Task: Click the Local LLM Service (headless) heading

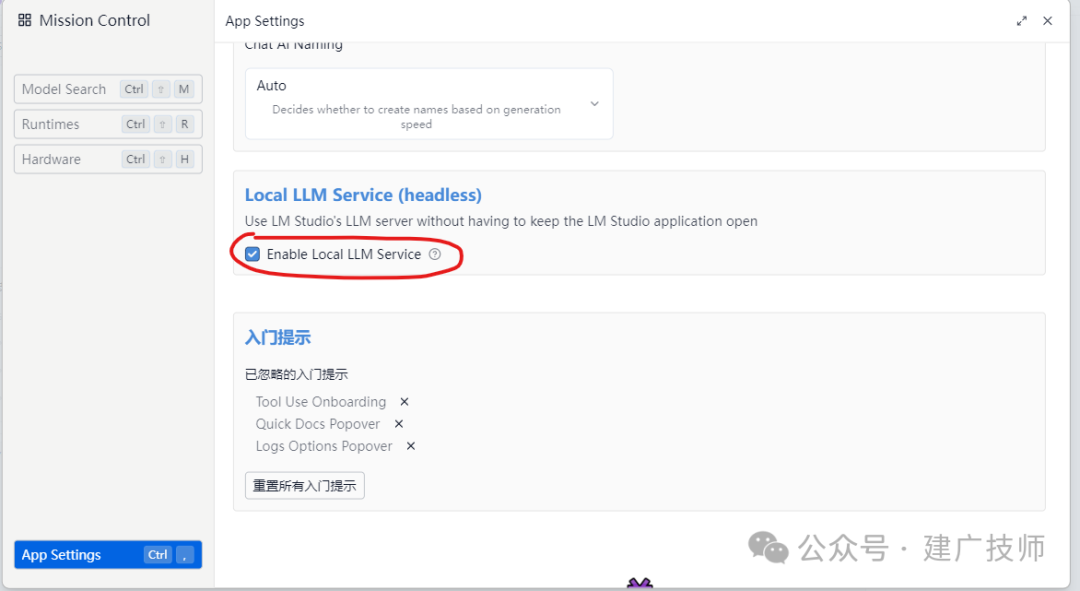Action: [x=363, y=195]
